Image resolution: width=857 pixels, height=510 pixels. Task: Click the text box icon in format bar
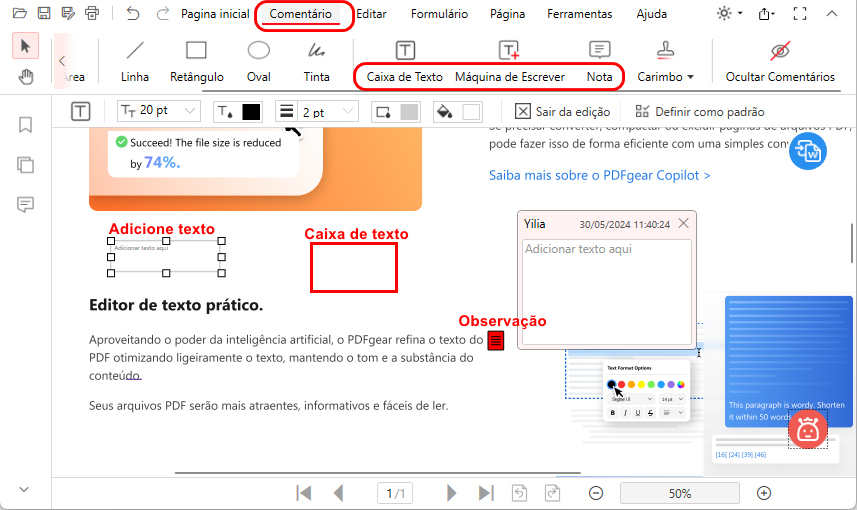(80, 112)
